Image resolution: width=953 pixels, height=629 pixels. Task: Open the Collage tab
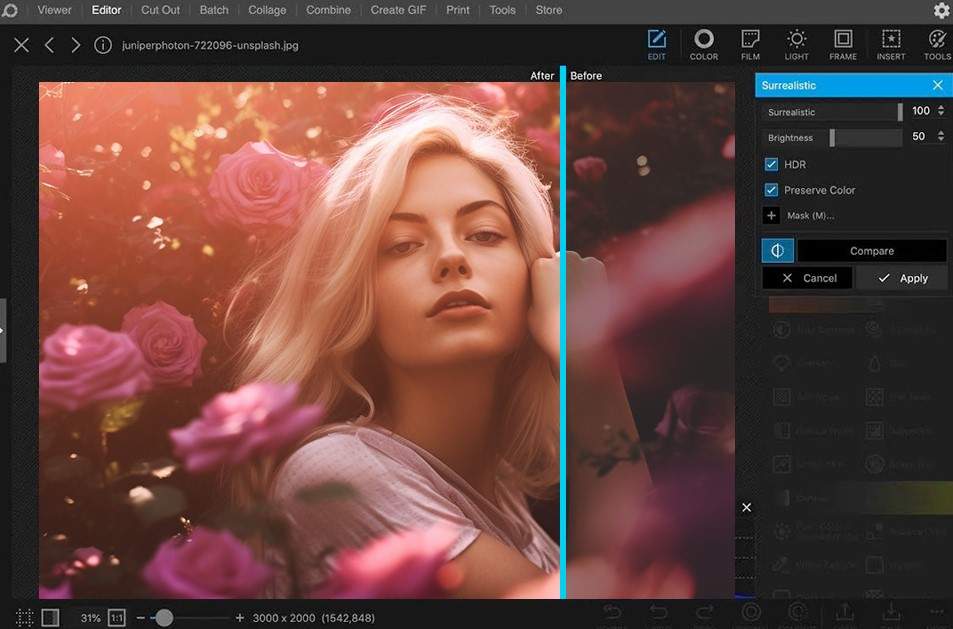267,10
